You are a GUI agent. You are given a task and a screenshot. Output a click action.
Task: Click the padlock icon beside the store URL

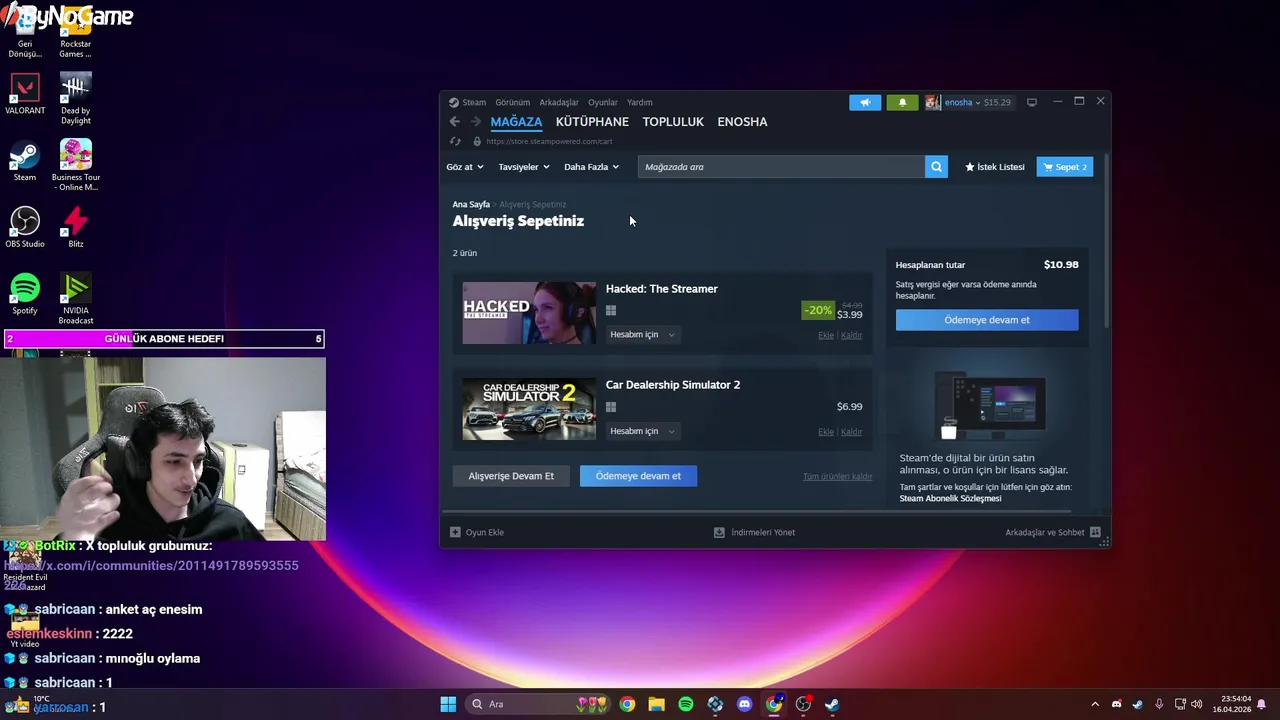[x=477, y=142]
